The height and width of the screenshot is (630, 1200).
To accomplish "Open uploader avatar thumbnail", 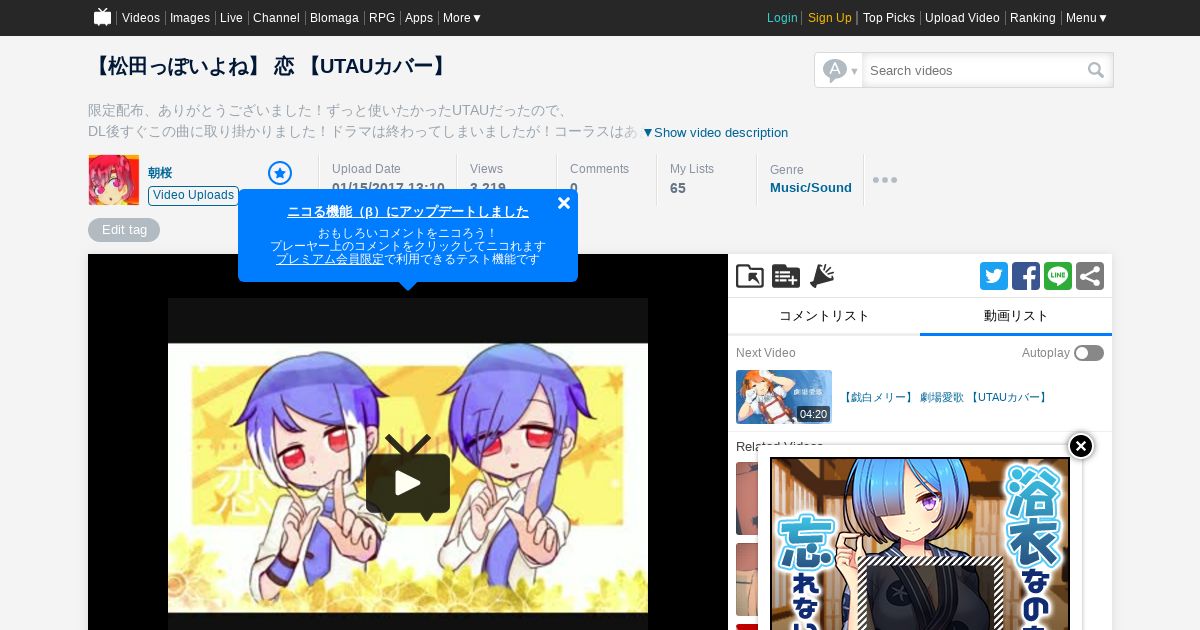I will tap(113, 180).
